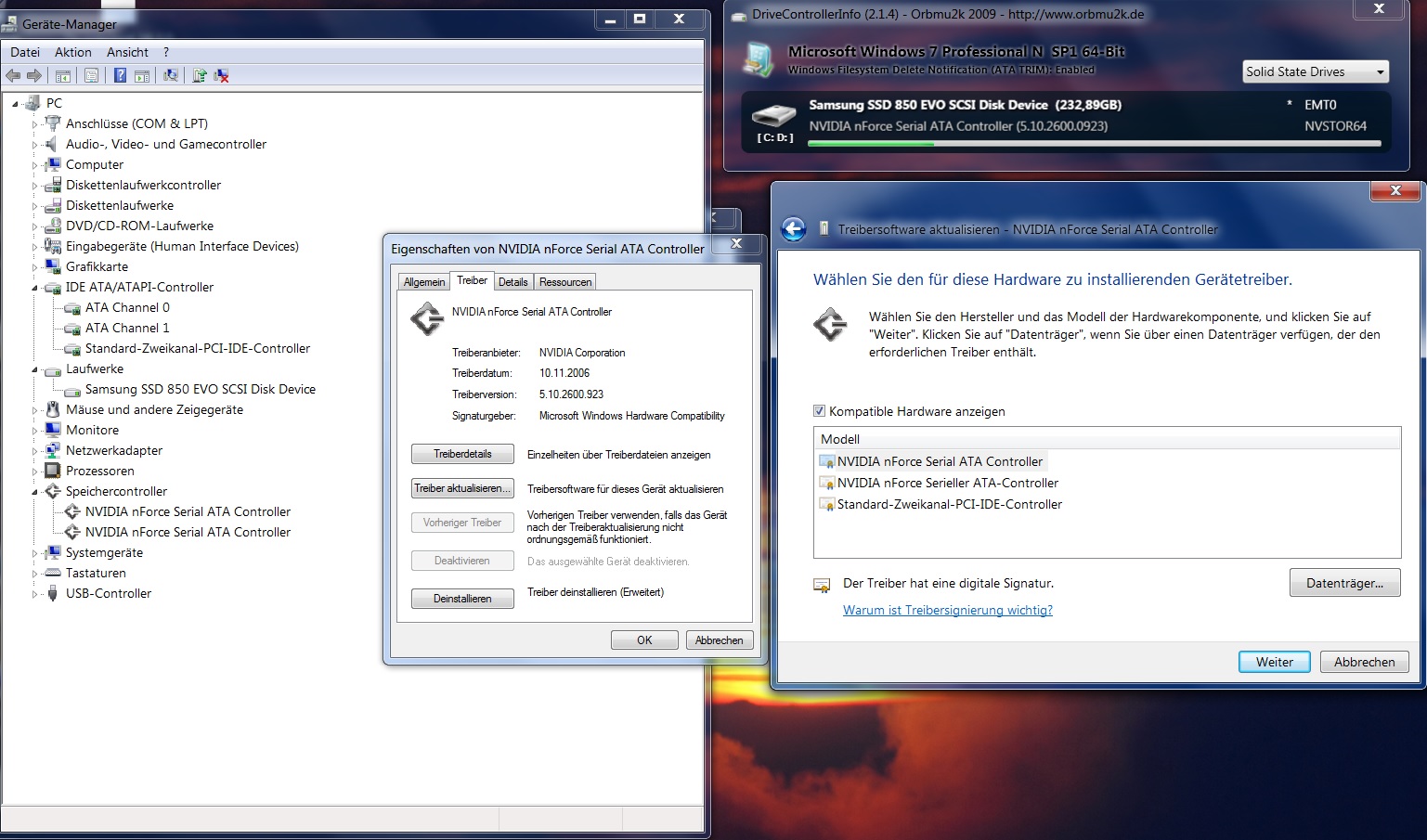Click the Audio-, Video- und Gamecontroller speaker icon

[x=53, y=144]
